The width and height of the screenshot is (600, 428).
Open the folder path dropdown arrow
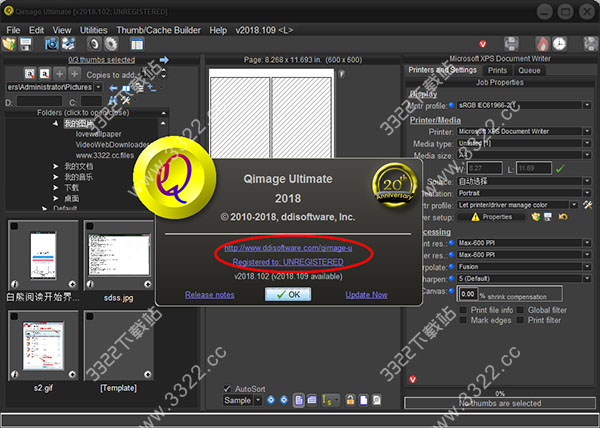click(x=98, y=87)
